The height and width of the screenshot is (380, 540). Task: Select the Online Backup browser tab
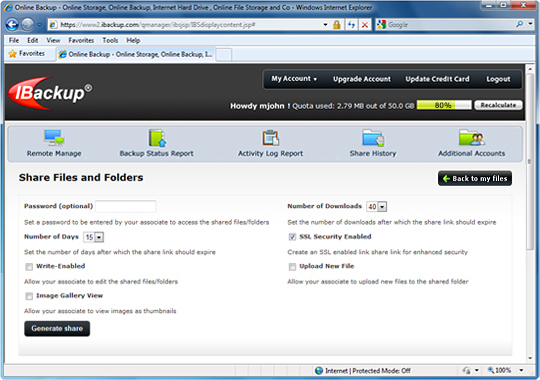[x=136, y=54]
